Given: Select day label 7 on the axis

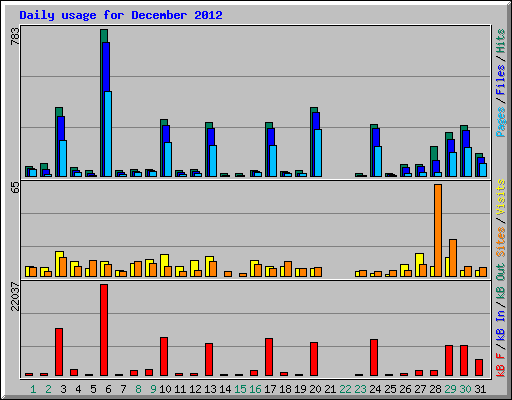Looking at the screenshot, I should pyautogui.click(x=123, y=389).
